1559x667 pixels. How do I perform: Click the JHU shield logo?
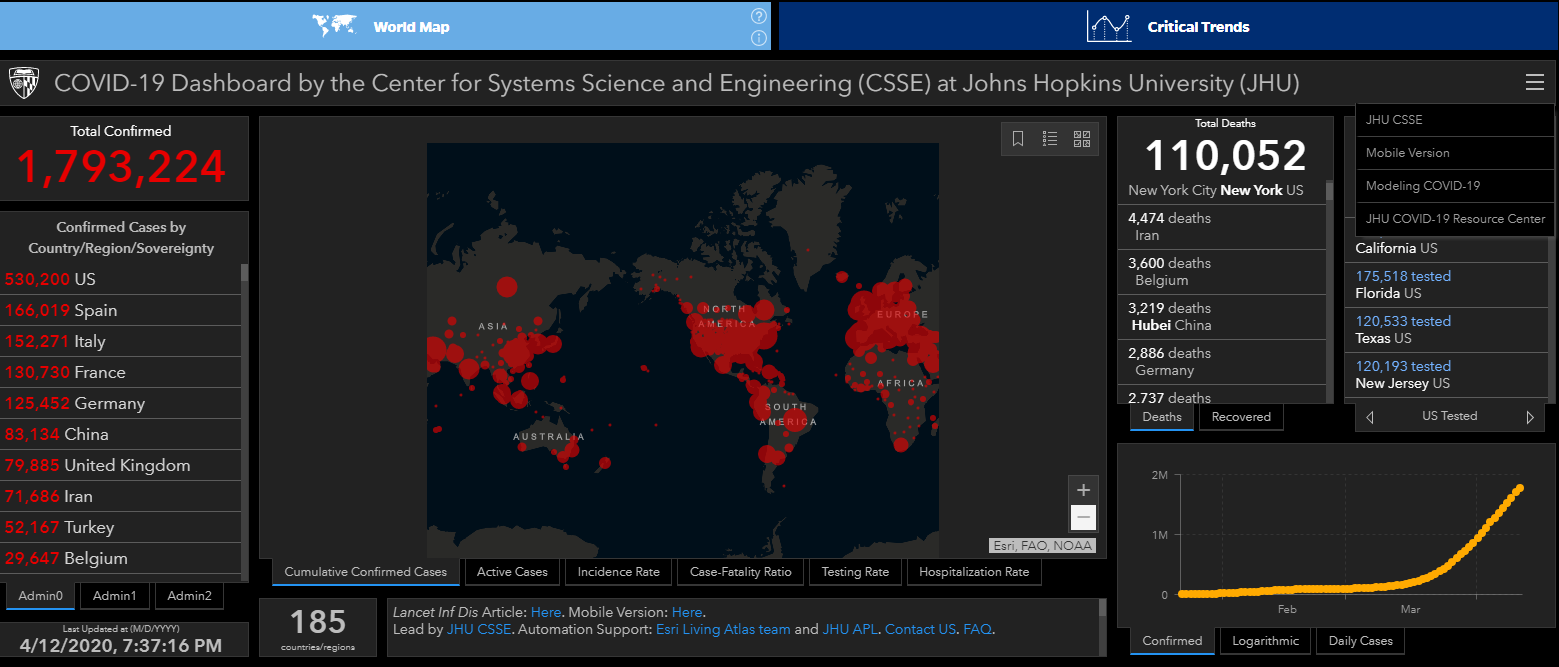[23, 83]
